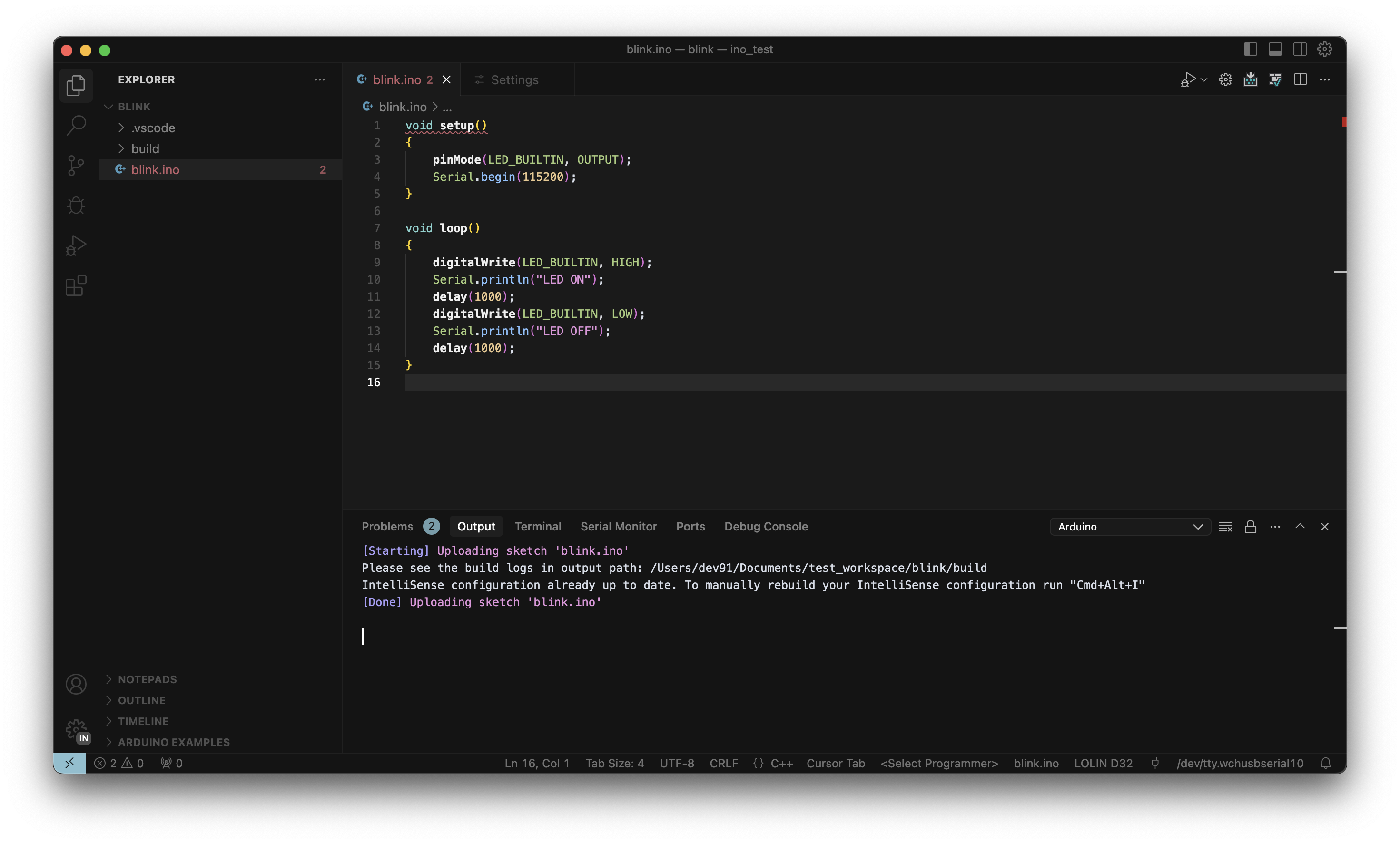Open the Arduino output channel dropdown
Screen dimensions: 1400x844
coord(1130,527)
